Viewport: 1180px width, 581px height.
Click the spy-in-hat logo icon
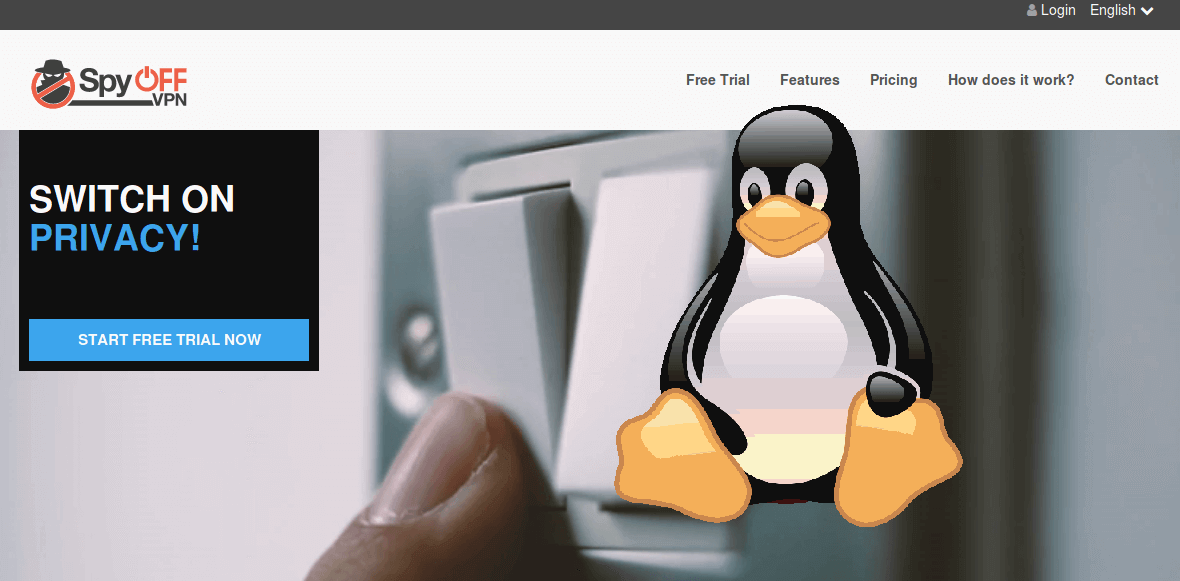coord(53,84)
